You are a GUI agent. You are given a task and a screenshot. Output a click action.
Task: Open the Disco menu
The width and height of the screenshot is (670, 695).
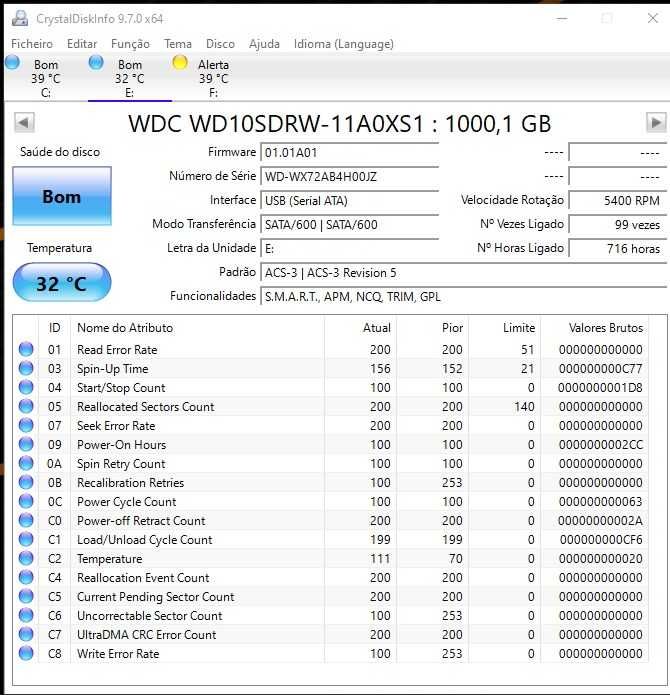220,44
